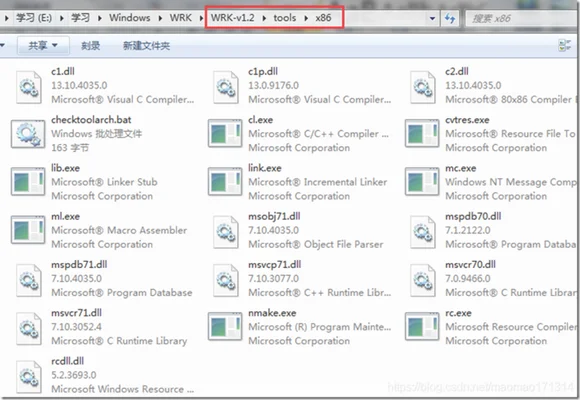This screenshot has height=400, width=580.
Task: Open the 共享 dropdown menu
Action: [43, 46]
